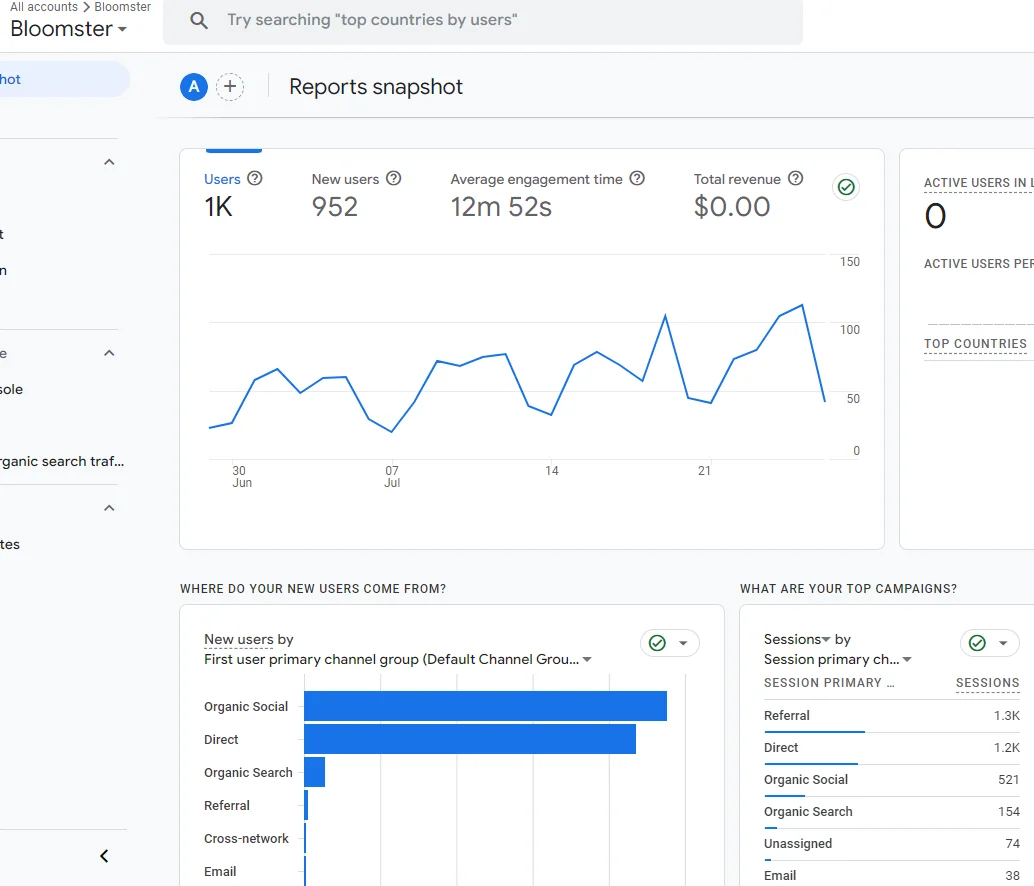Click green check on Sessions card

coord(977,643)
